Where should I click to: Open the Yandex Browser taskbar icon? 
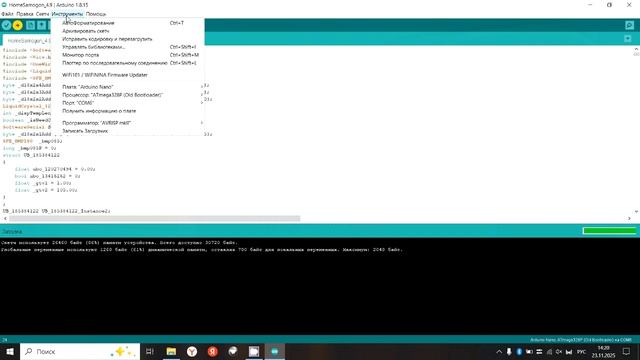pyautogui.click(x=192, y=351)
